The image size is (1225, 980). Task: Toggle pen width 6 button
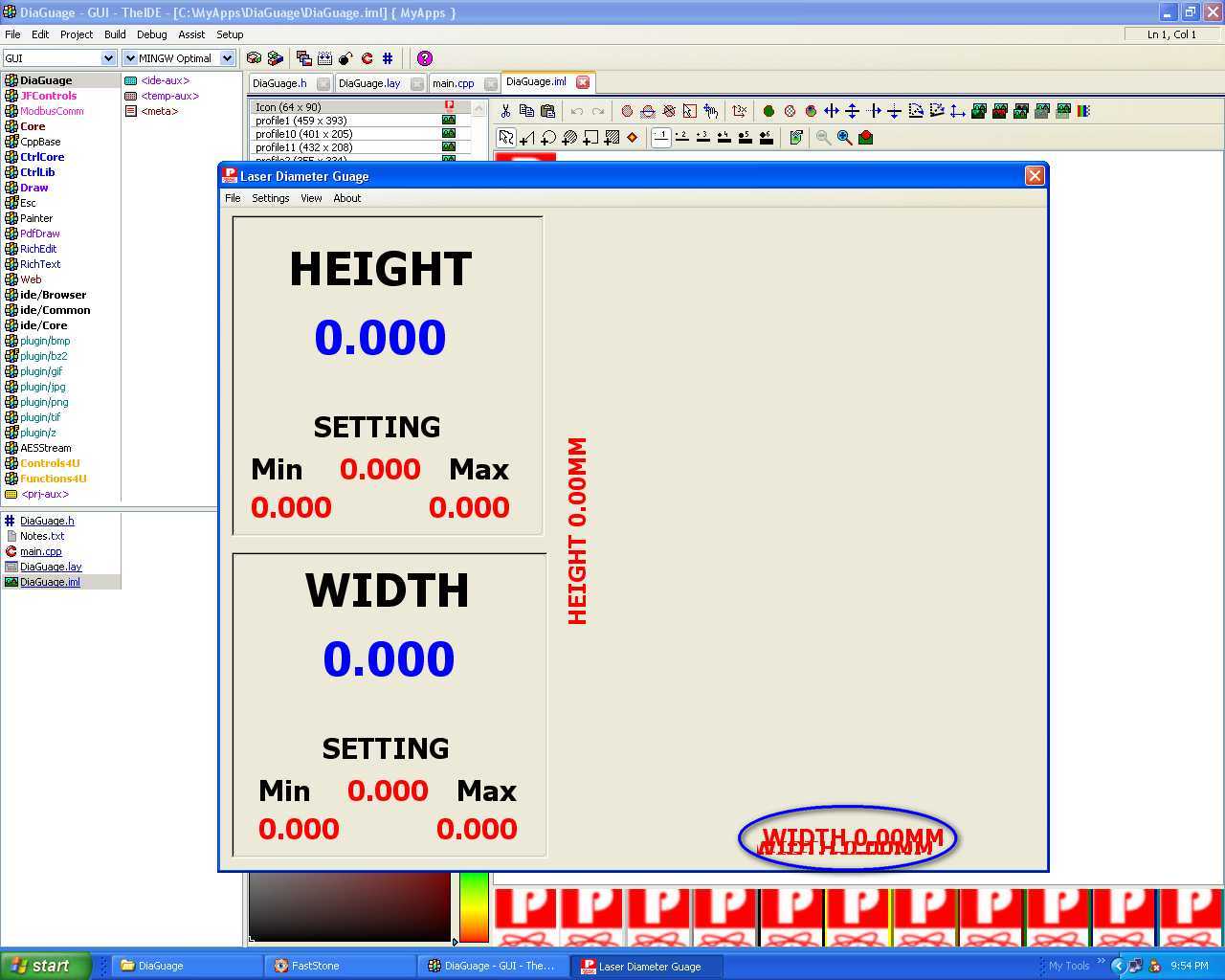tap(766, 138)
